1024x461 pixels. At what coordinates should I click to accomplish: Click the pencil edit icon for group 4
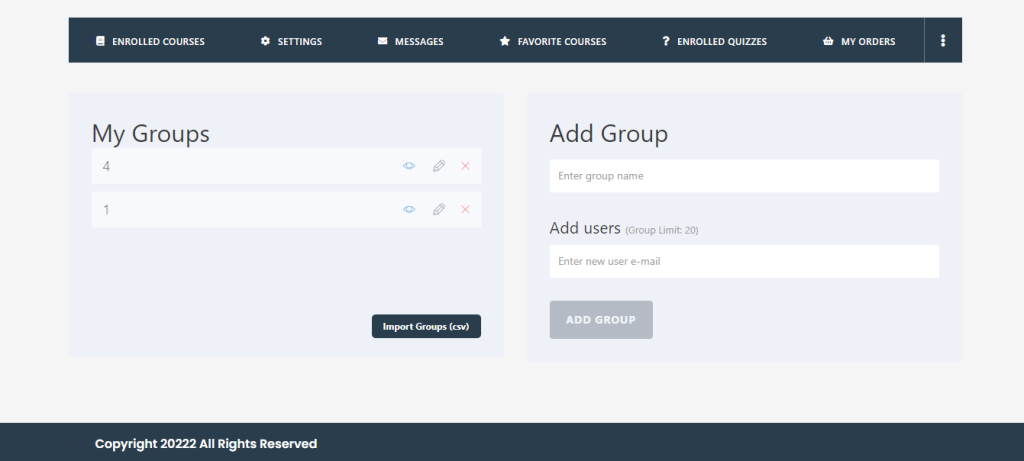coord(438,166)
